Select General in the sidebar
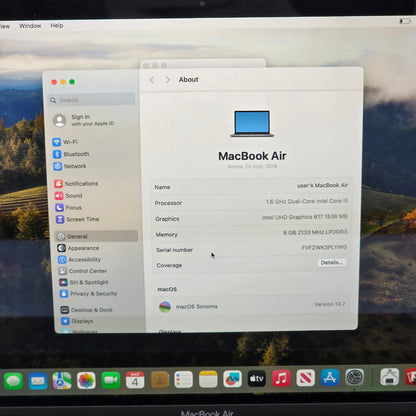 coord(97,236)
